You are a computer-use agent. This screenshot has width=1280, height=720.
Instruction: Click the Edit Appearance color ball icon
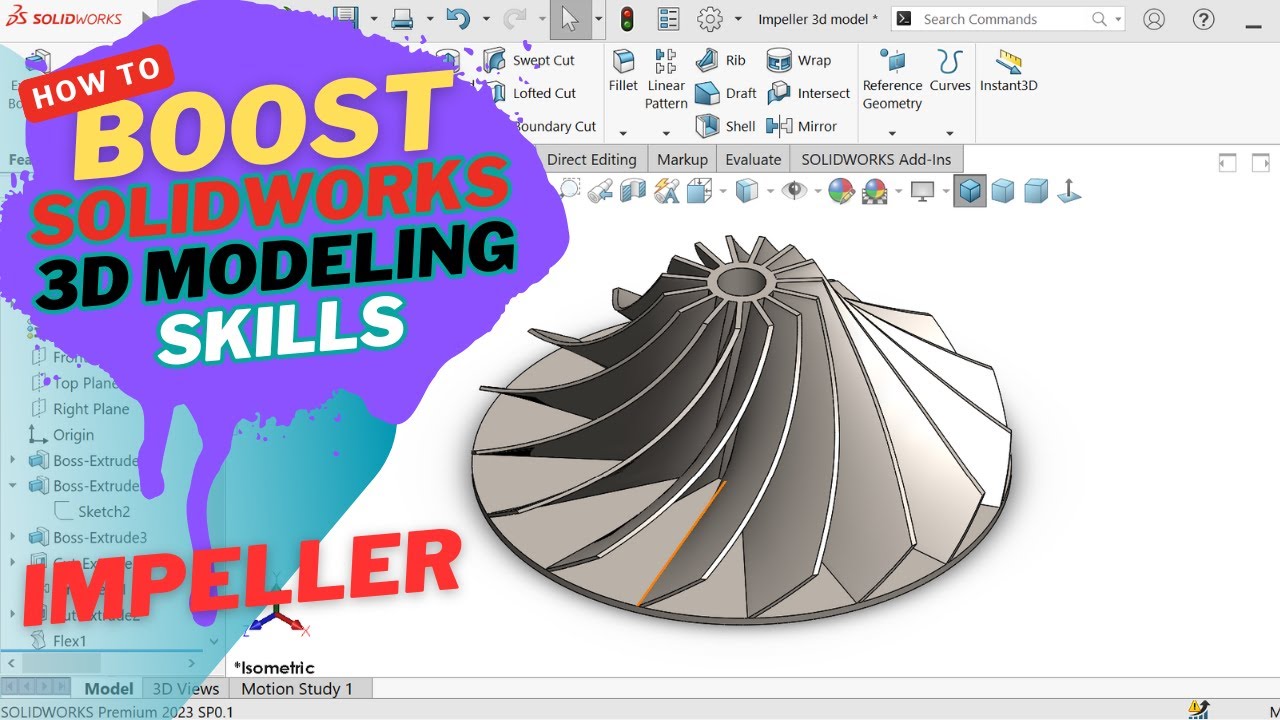point(841,191)
